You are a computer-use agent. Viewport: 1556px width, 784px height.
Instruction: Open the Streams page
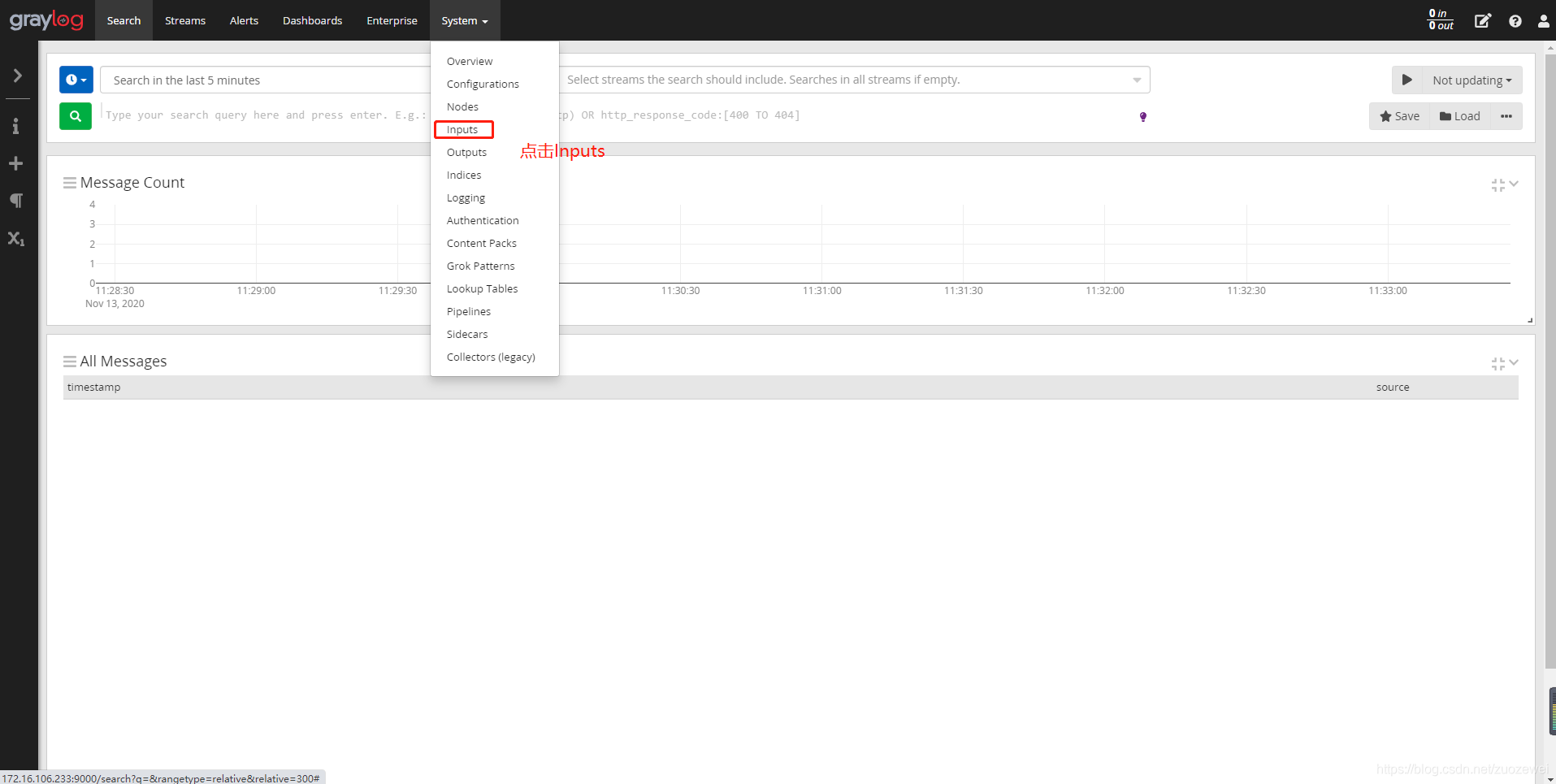click(185, 20)
